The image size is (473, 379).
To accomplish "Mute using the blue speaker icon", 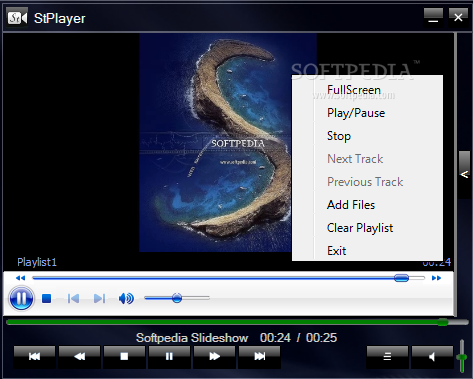I will (x=126, y=298).
